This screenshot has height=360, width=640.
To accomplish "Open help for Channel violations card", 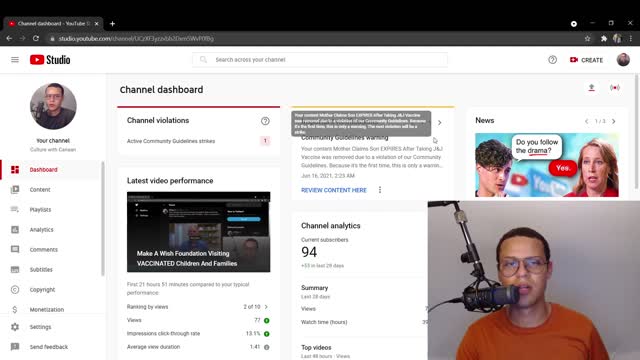I will [265, 121].
